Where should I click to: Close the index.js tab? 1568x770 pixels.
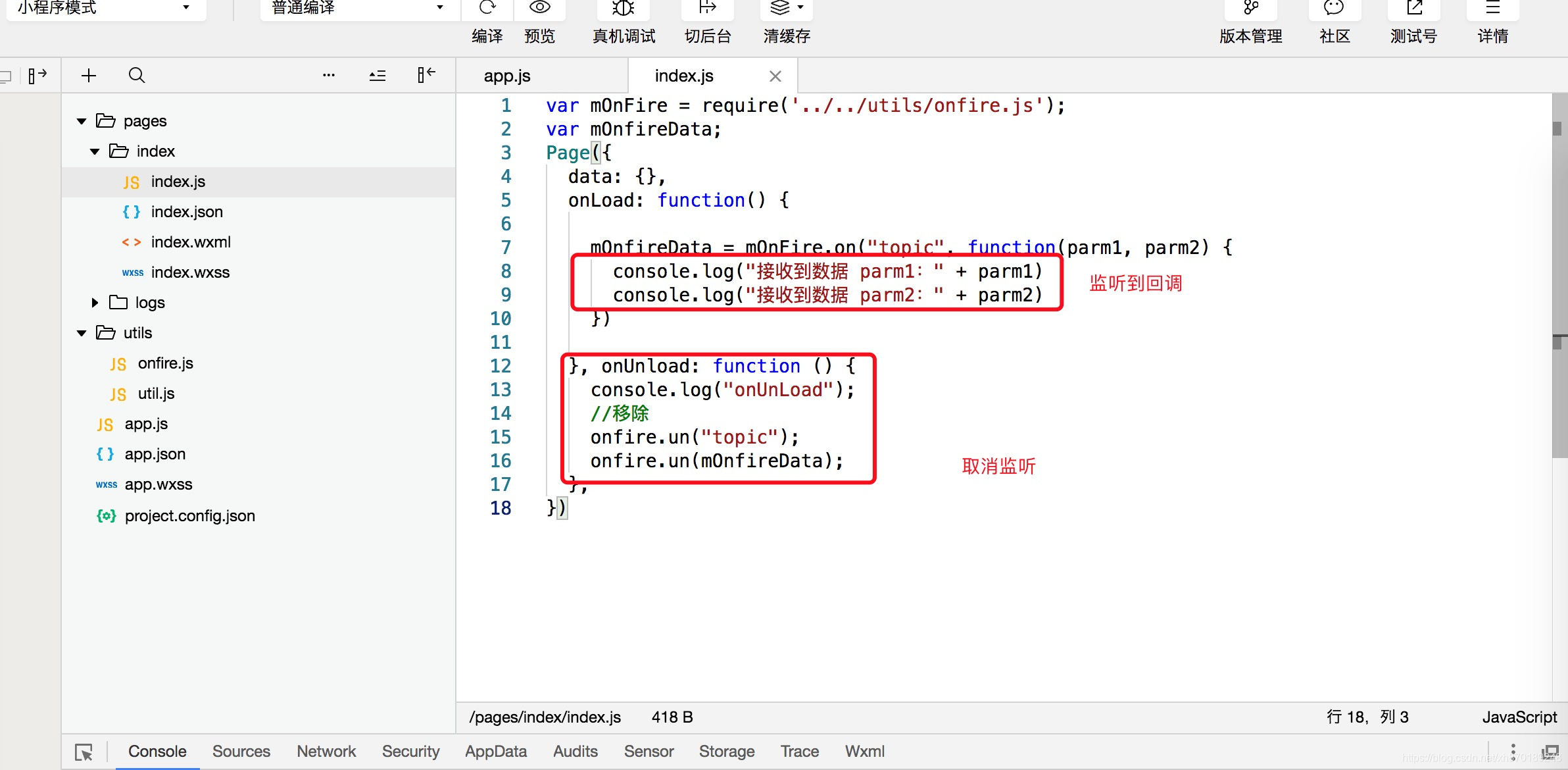[x=775, y=76]
